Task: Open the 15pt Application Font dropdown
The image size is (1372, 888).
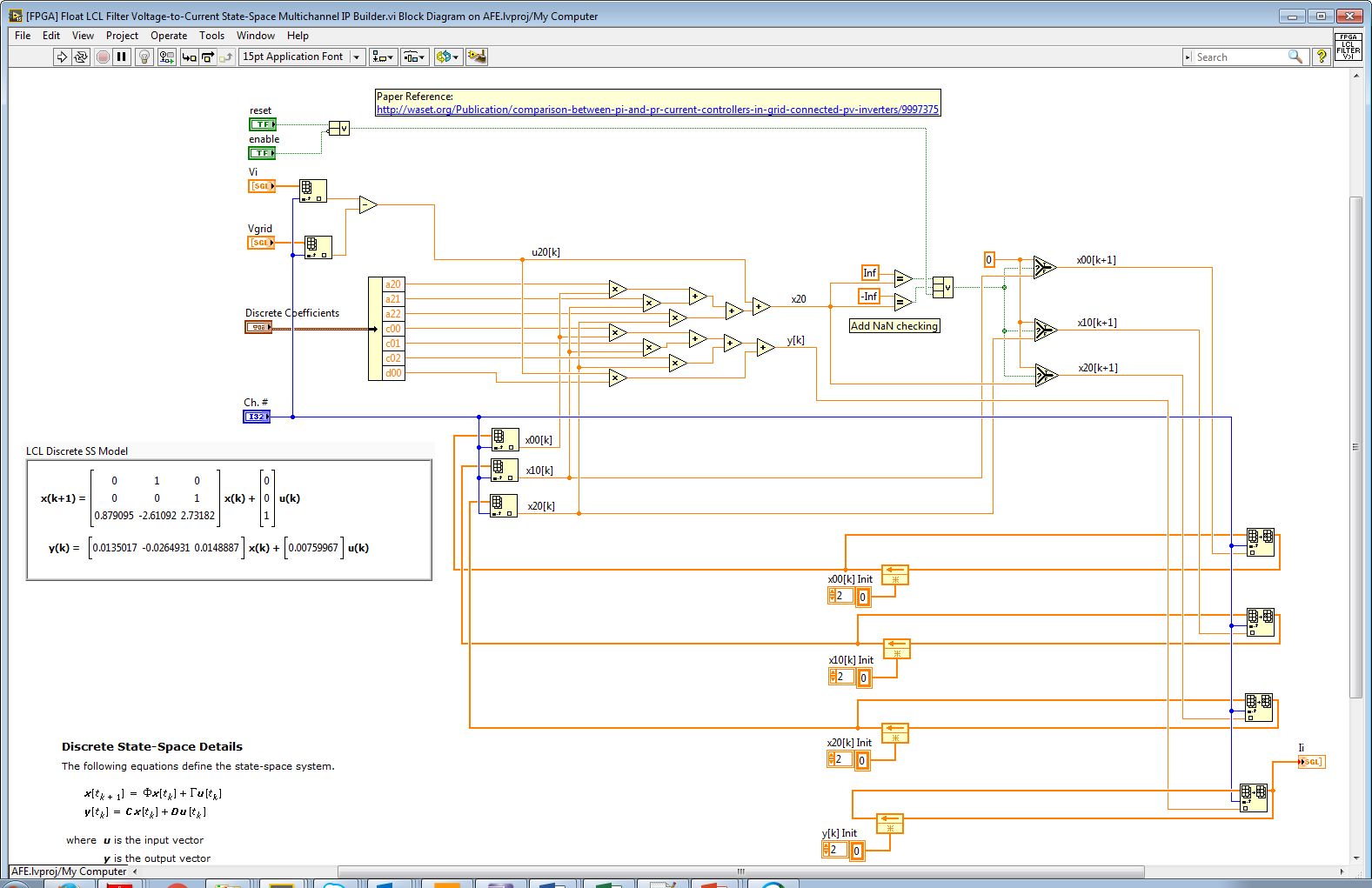Action: (301, 57)
